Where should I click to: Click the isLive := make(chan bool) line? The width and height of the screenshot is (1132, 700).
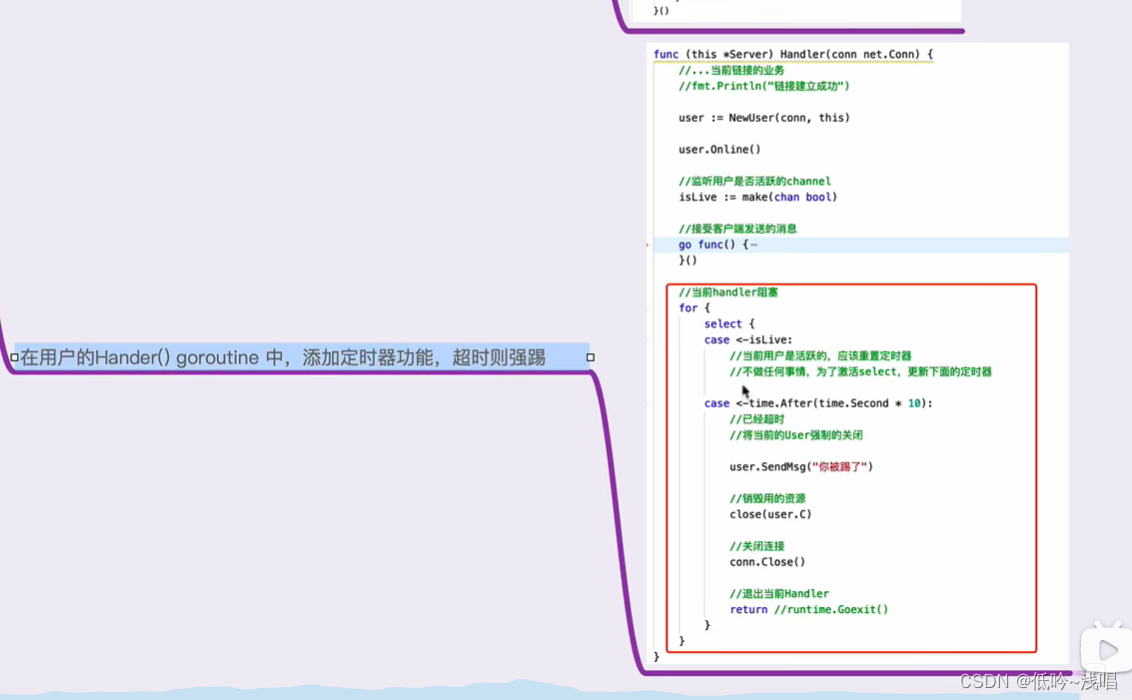tap(757, 197)
